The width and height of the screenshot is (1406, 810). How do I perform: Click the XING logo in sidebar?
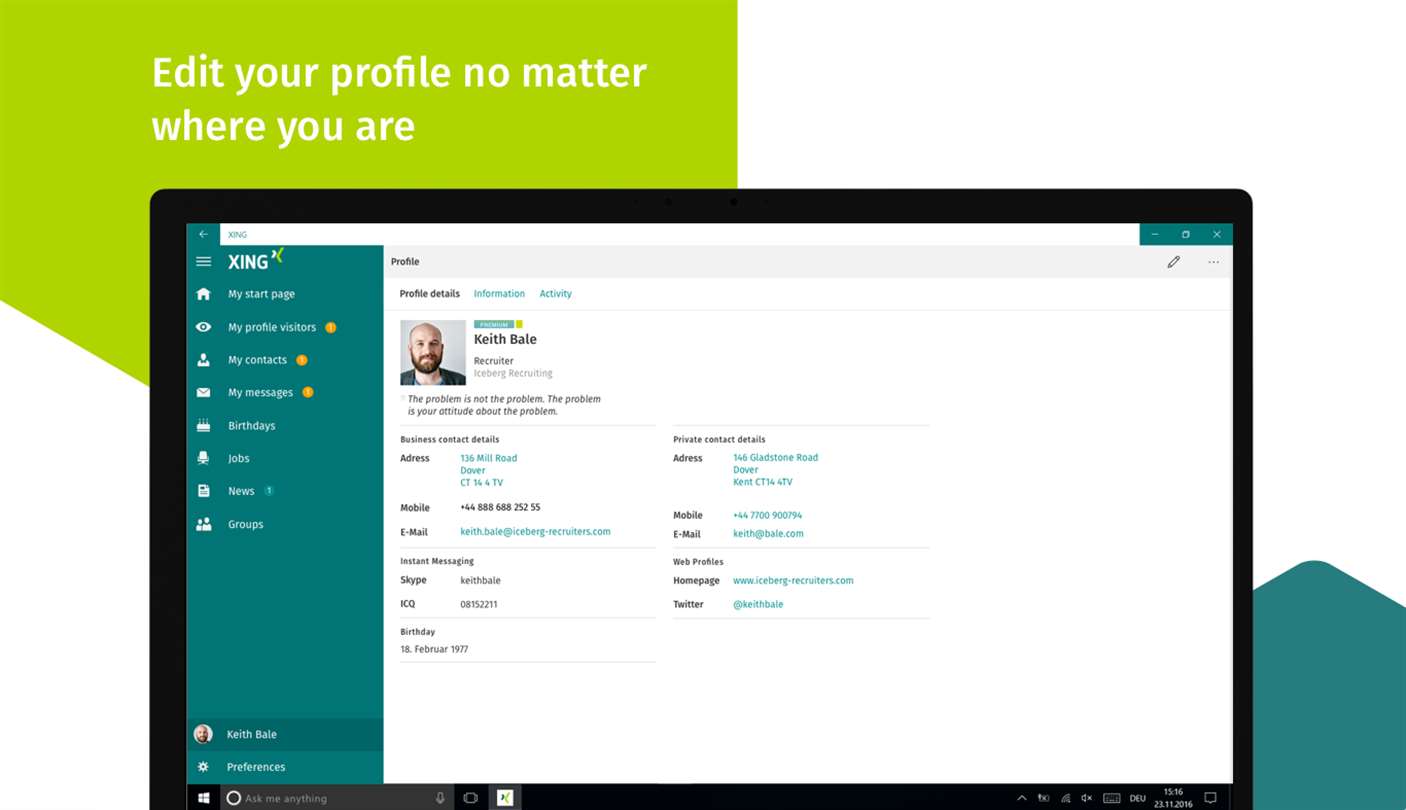(x=256, y=260)
